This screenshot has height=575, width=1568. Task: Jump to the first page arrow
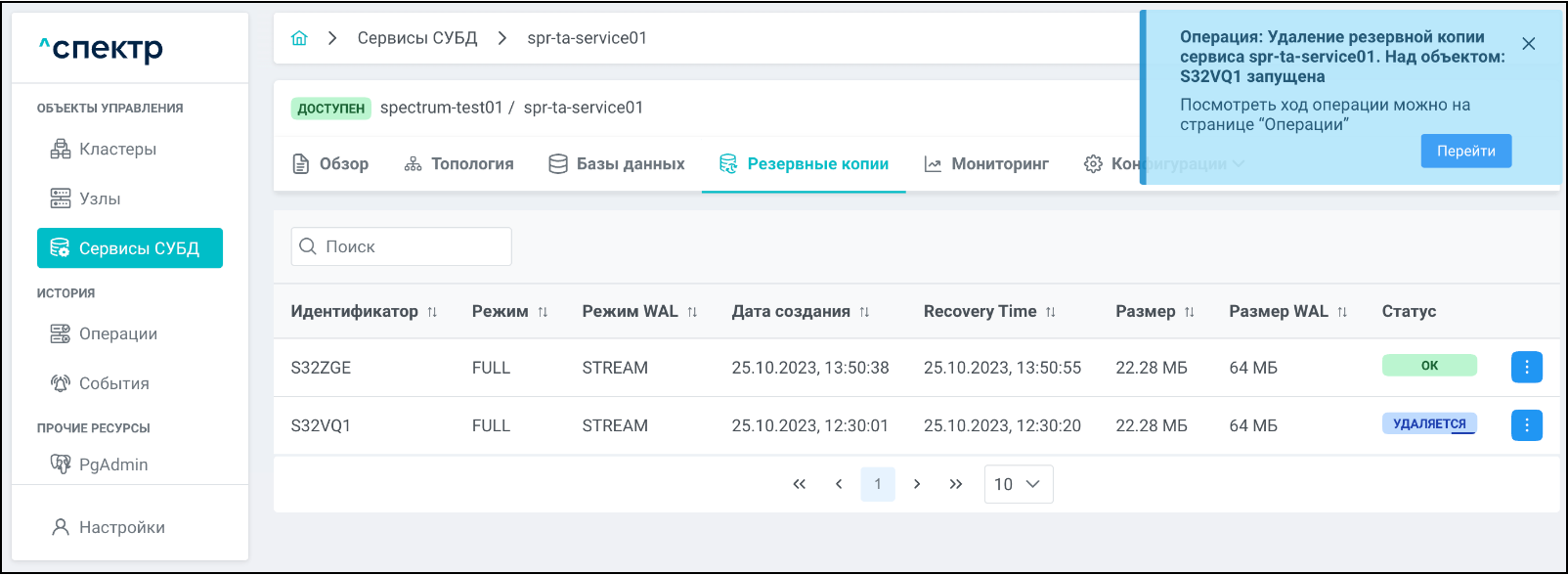[800, 484]
